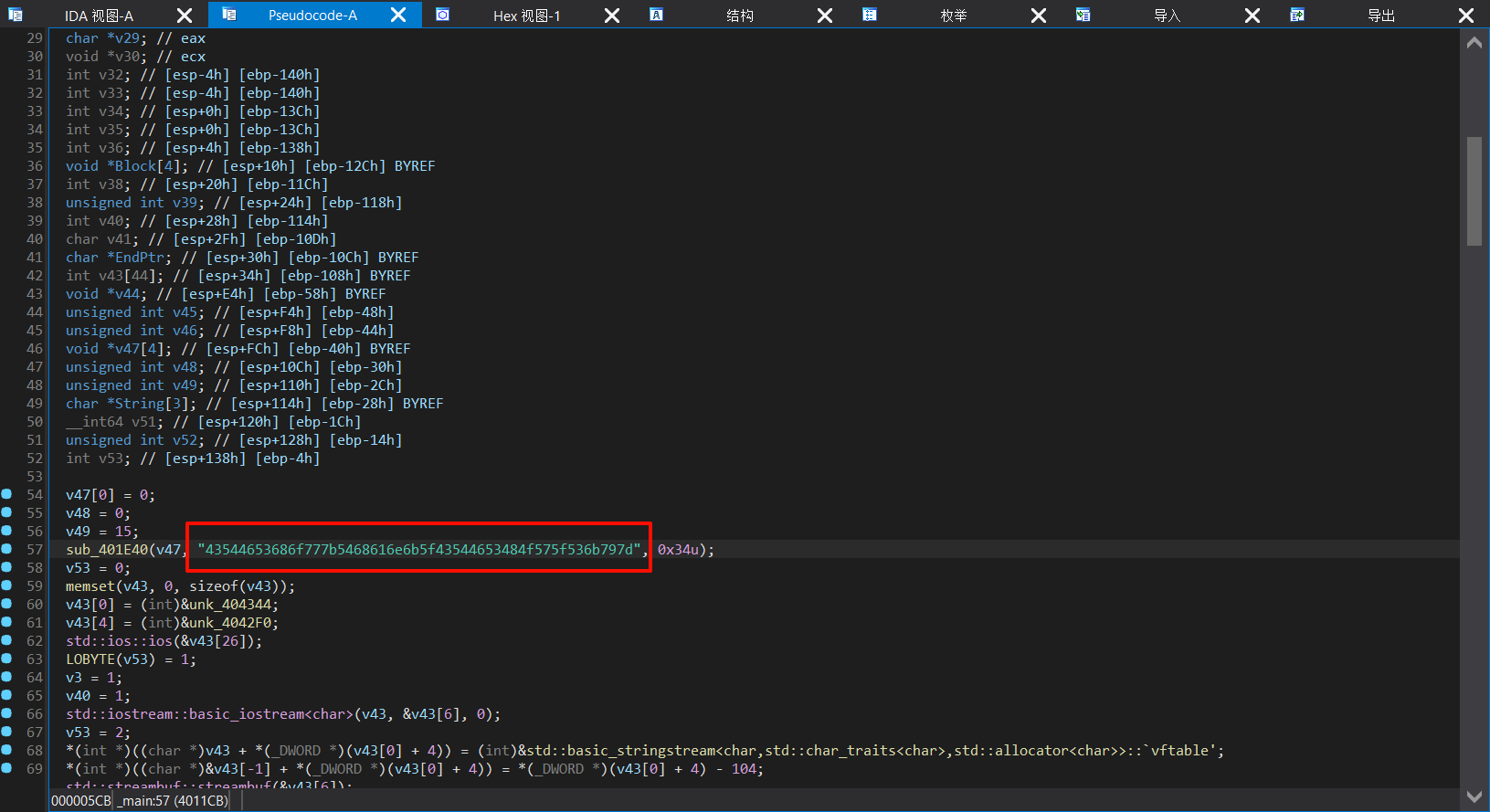Go to the 导入 tab
1490x812 pixels.
click(x=1168, y=16)
